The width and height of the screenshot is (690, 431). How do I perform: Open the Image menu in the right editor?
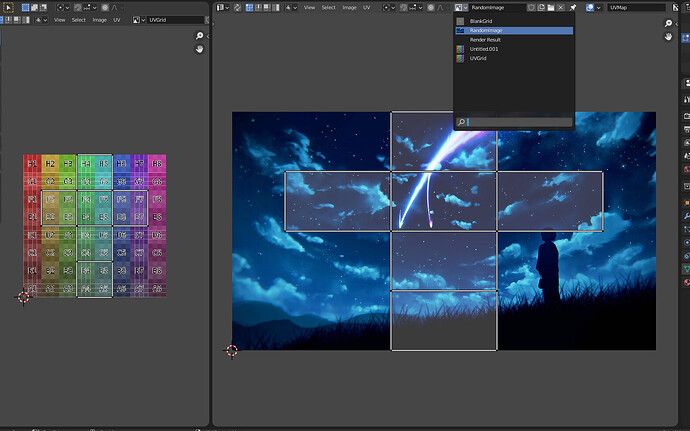(x=349, y=7)
